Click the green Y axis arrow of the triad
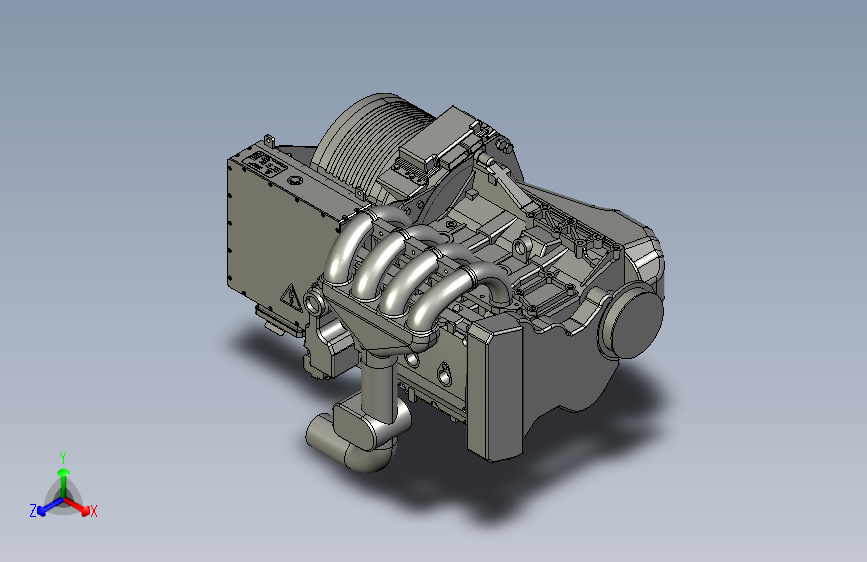 (x=64, y=482)
